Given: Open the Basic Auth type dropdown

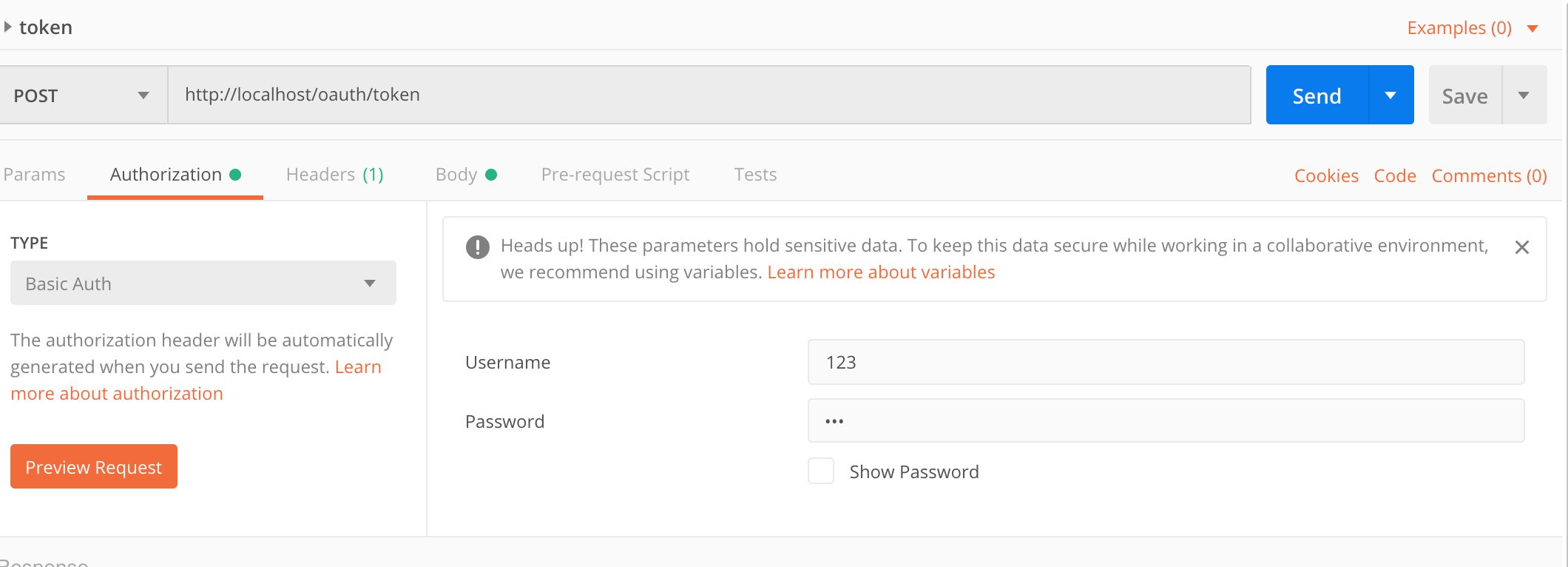Looking at the screenshot, I should point(203,283).
